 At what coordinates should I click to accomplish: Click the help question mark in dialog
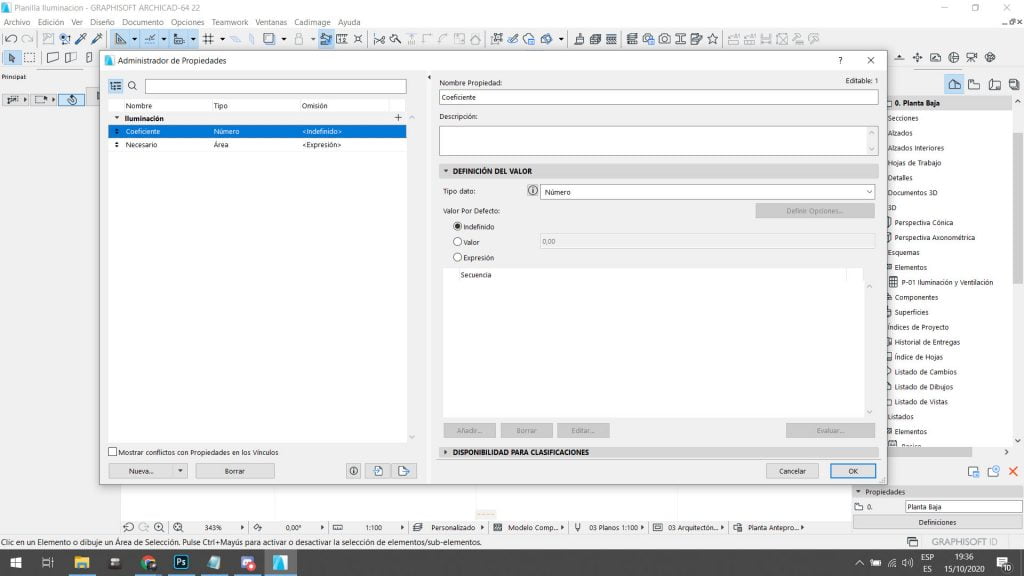coord(839,61)
